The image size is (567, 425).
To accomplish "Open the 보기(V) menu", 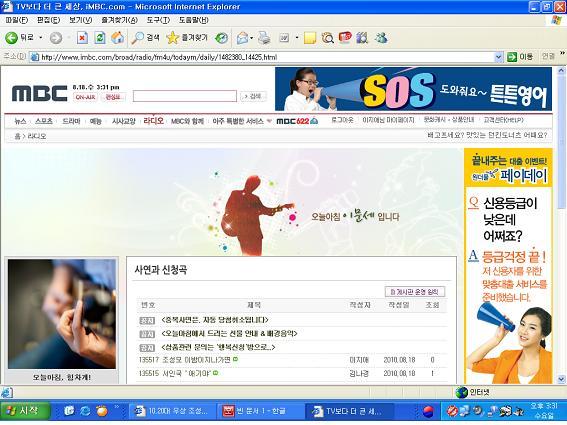I will pyautogui.click(x=80, y=20).
